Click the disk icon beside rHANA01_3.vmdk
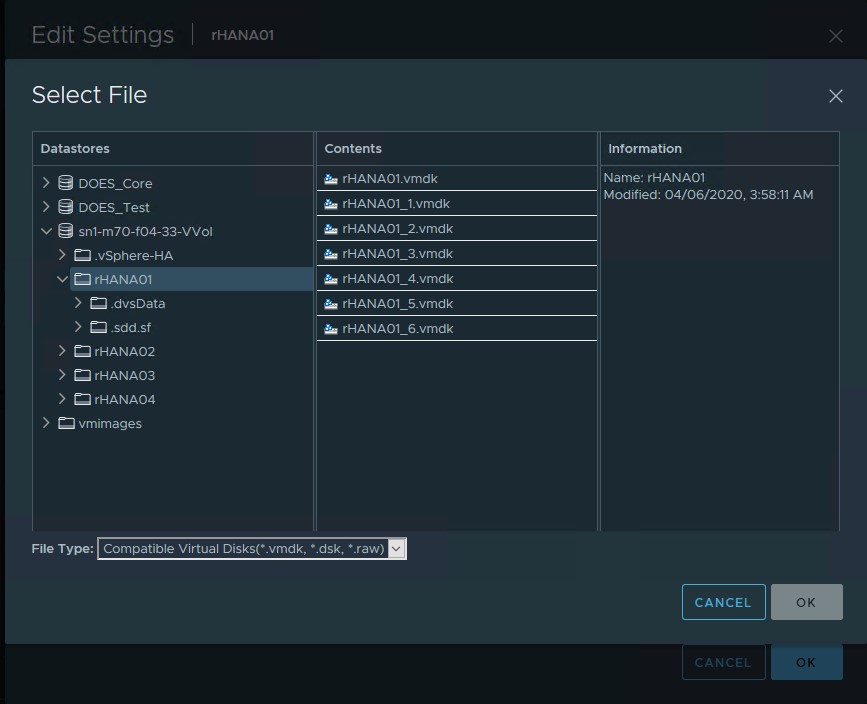Screen dimensions: 867x704 click(x=331, y=253)
